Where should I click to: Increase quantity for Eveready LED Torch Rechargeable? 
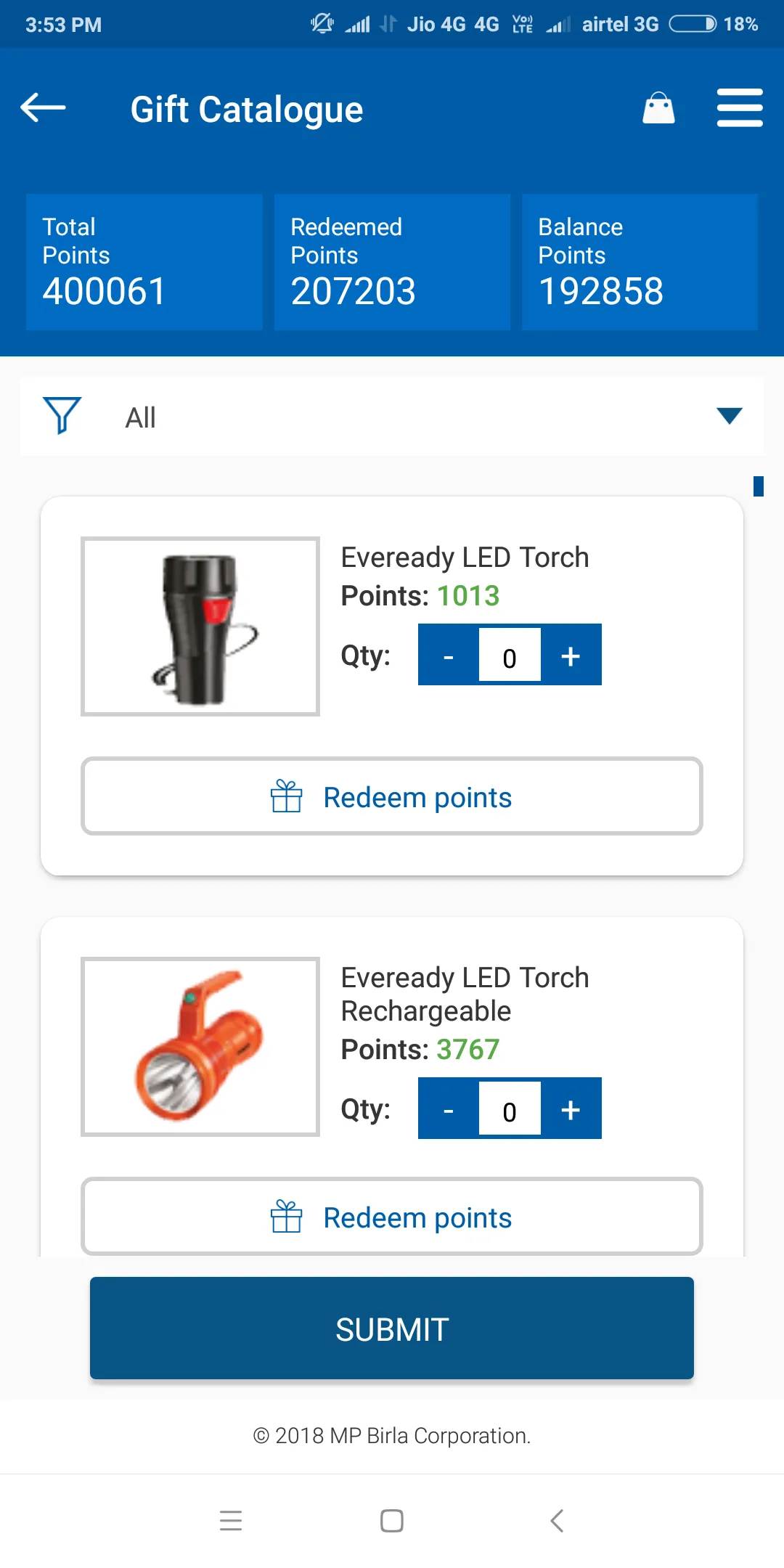click(571, 1109)
